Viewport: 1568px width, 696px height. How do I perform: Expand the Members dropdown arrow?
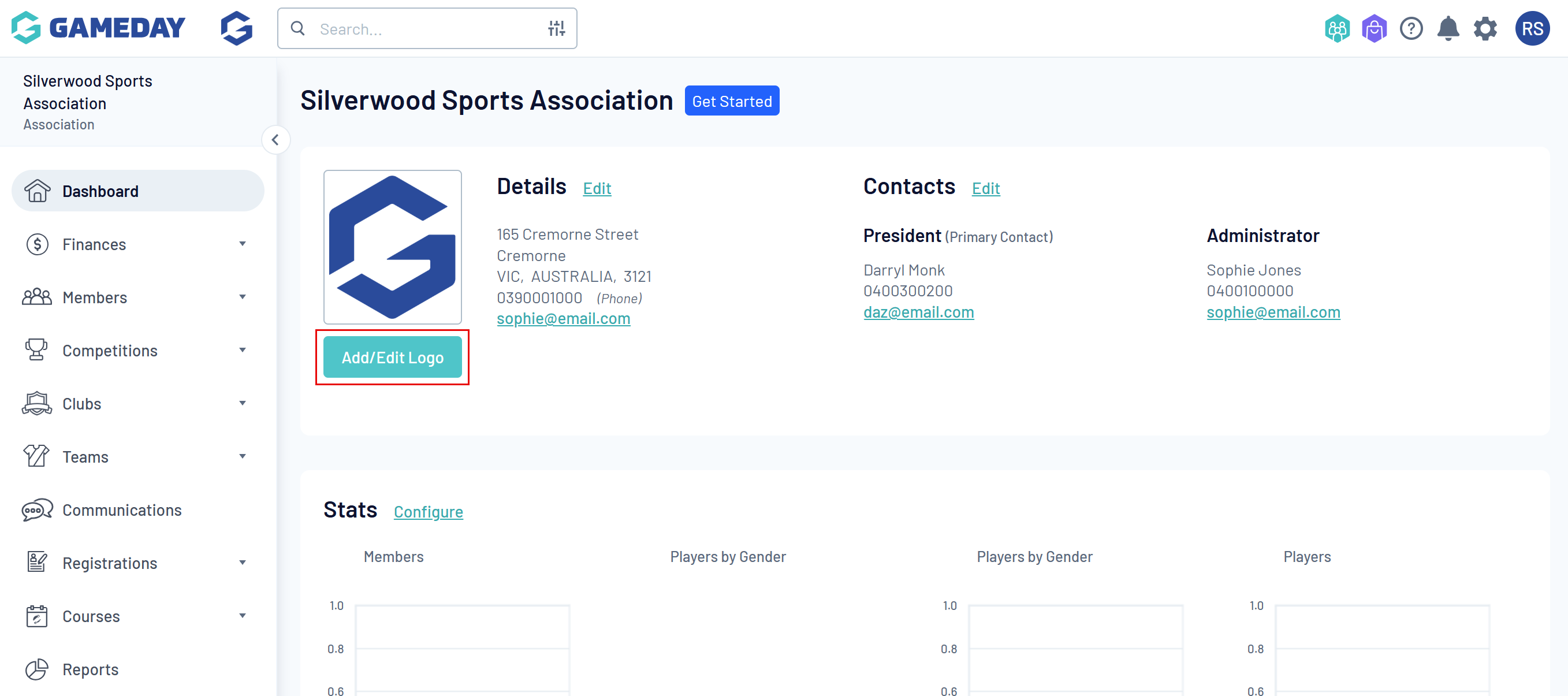point(242,297)
